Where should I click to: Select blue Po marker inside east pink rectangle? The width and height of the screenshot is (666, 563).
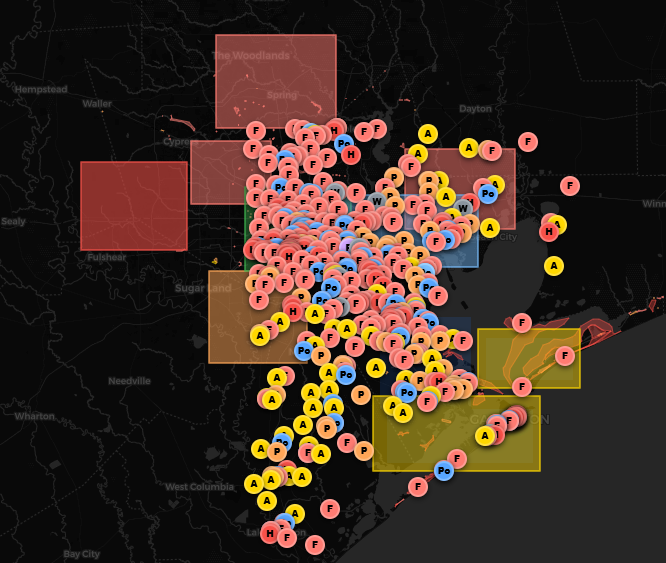(488, 193)
